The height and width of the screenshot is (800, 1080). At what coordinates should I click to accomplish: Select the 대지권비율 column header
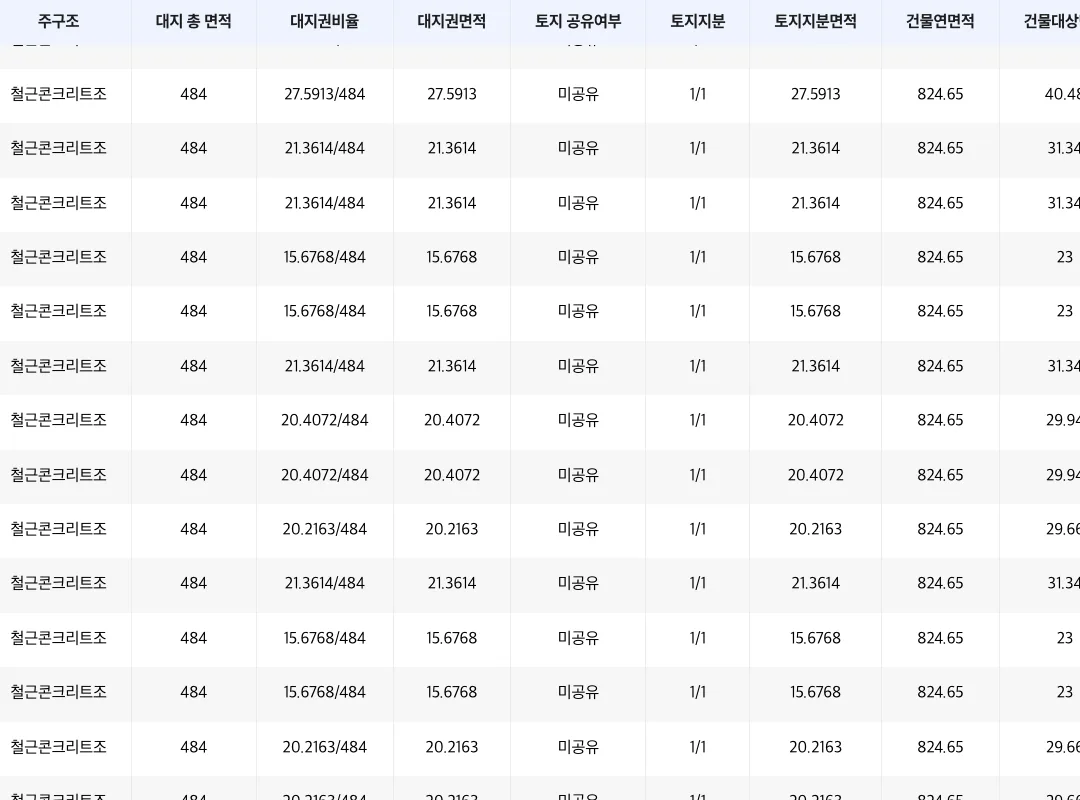(x=324, y=21)
